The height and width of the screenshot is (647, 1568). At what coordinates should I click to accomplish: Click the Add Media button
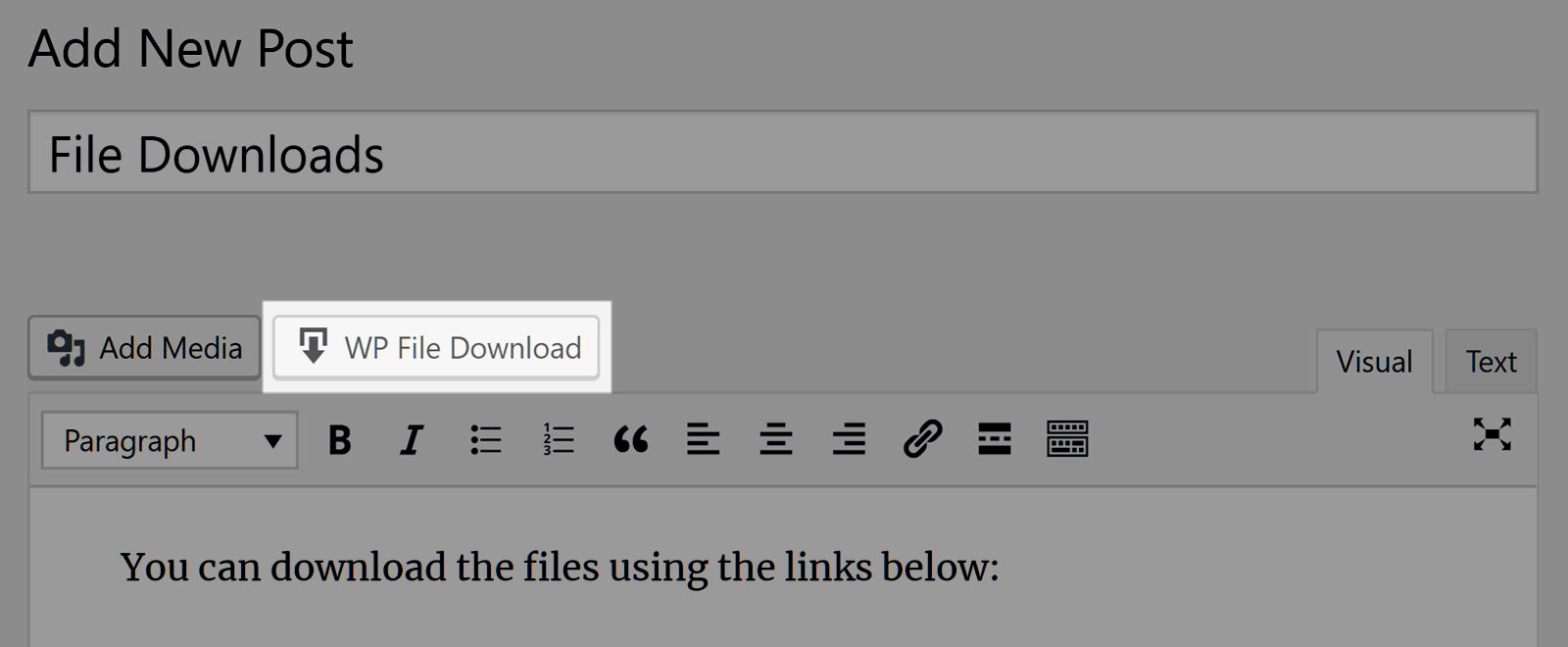pos(144,347)
